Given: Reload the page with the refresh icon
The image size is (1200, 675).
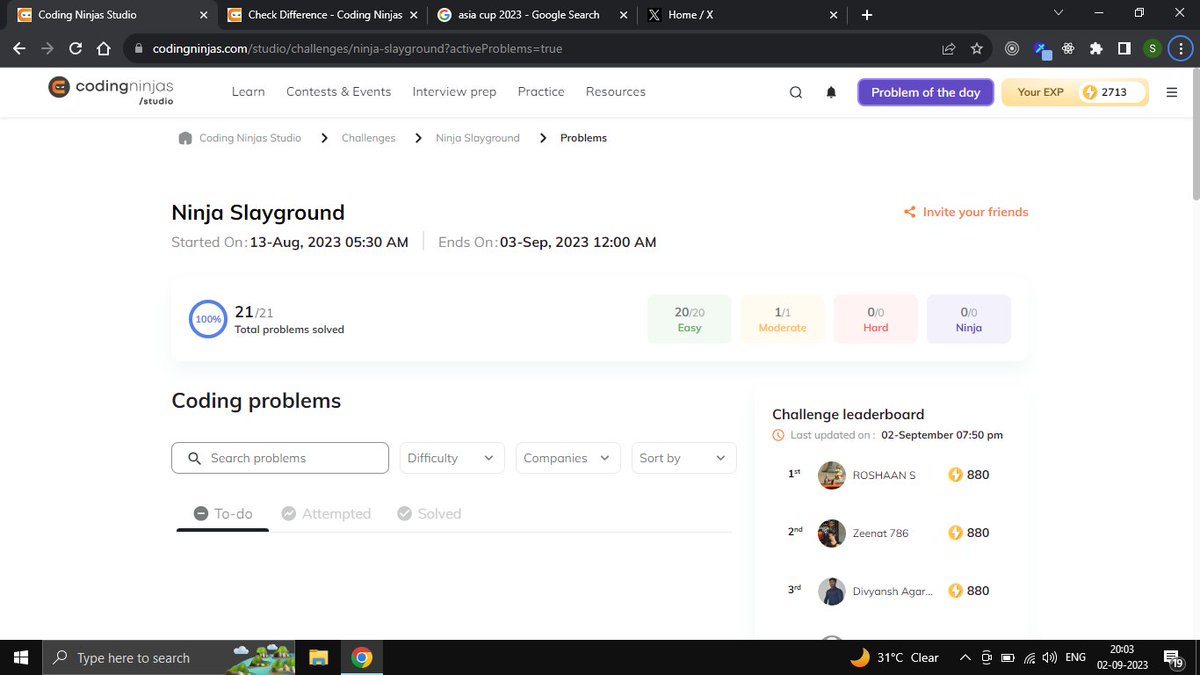Looking at the screenshot, I should tap(75, 48).
